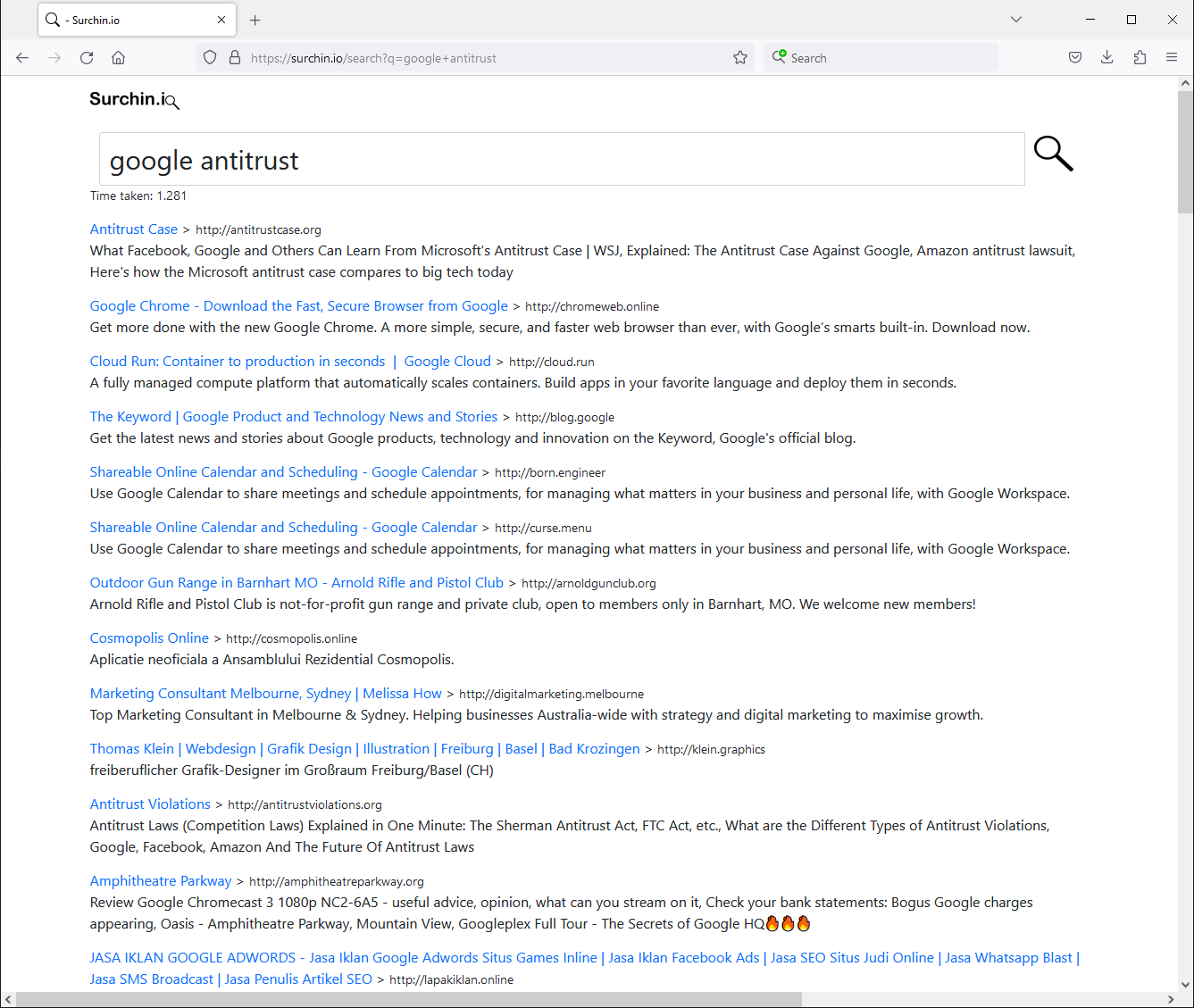Open the Cosmopolis Online result
Viewport: 1194px width, 1008px height.
coord(149,638)
